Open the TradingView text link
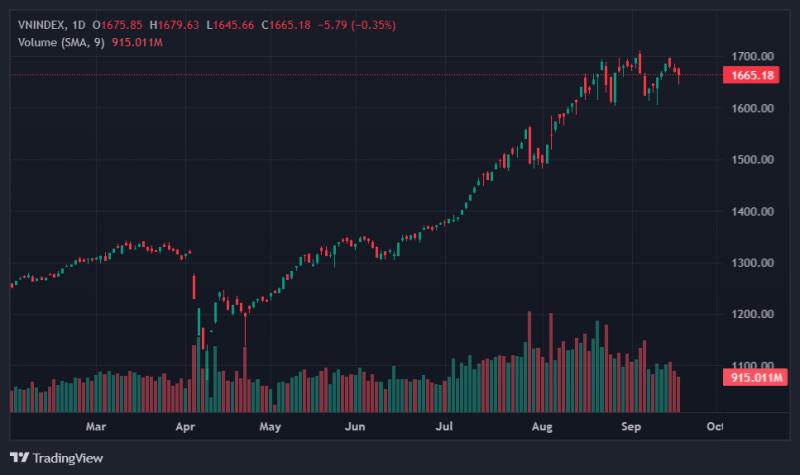The image size is (800, 475). click(67, 458)
